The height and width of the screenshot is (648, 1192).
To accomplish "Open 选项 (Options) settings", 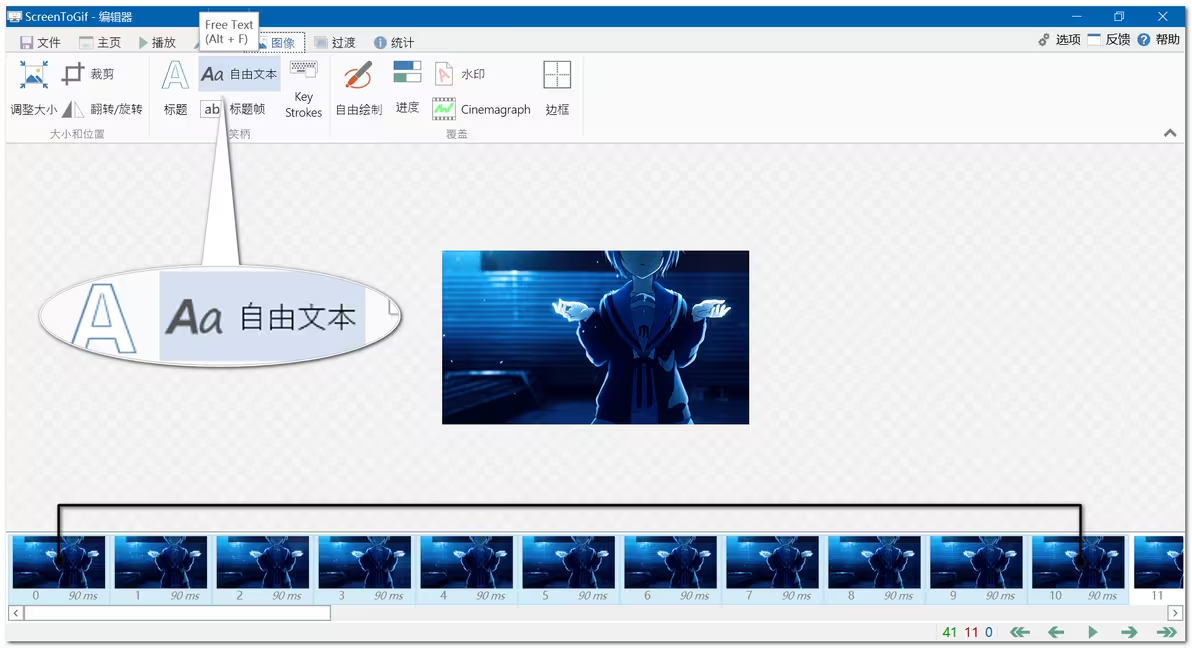I will click(1059, 40).
